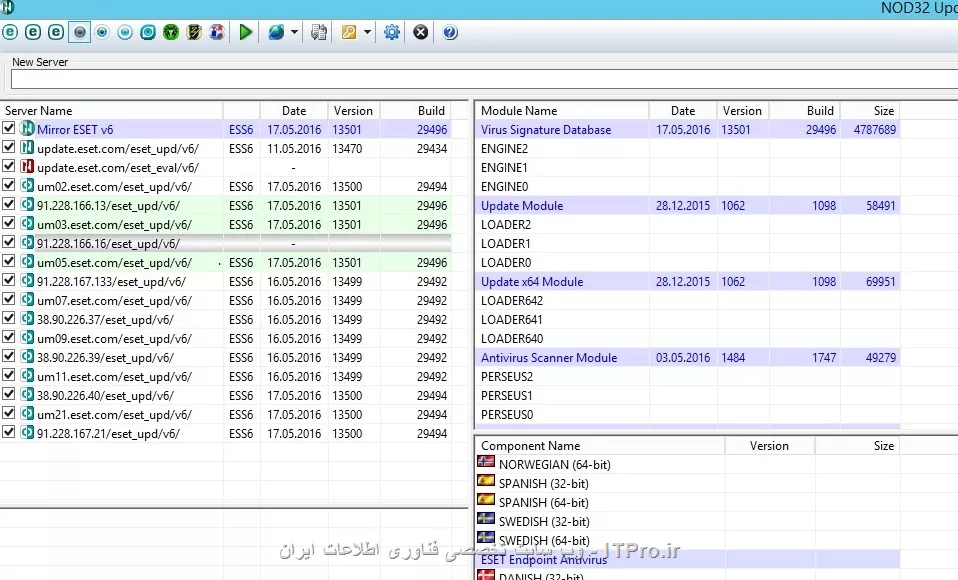This screenshot has height=580, width=958.
Task: Click the red and blue toolbar icon
Action: [217, 32]
